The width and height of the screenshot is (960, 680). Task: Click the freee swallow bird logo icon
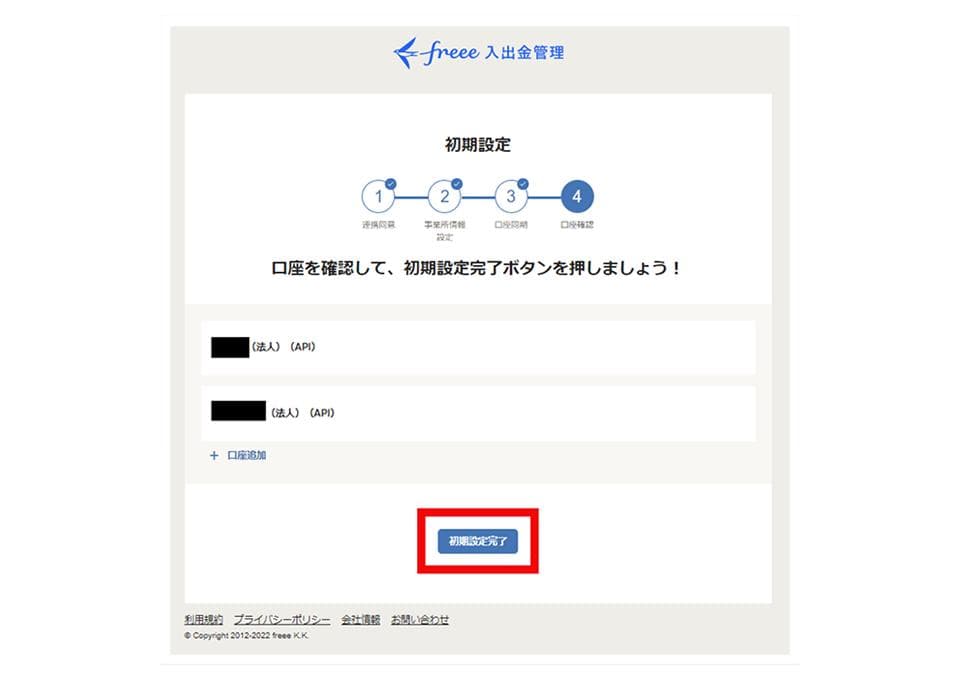tap(407, 53)
